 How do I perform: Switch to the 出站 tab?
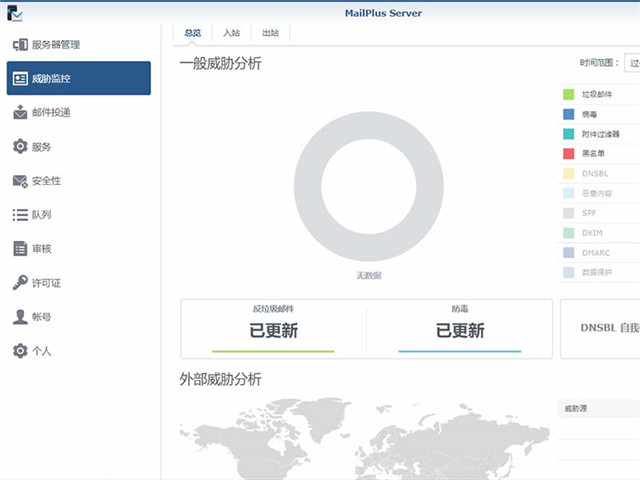click(x=270, y=33)
